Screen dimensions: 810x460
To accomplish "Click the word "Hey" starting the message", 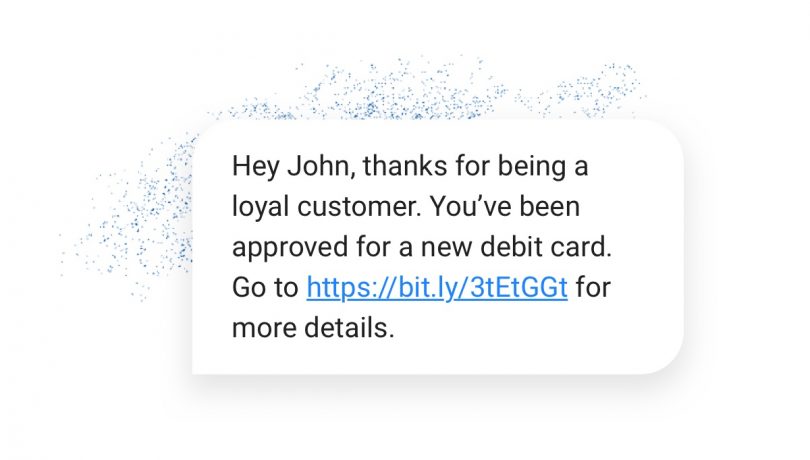I will tap(253, 166).
